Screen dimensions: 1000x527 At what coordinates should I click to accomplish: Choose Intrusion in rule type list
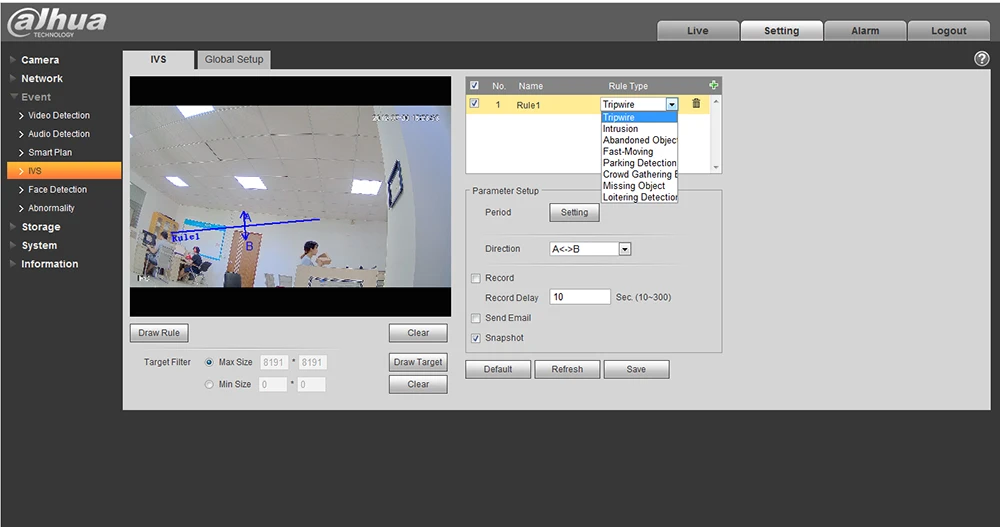pyautogui.click(x=639, y=129)
